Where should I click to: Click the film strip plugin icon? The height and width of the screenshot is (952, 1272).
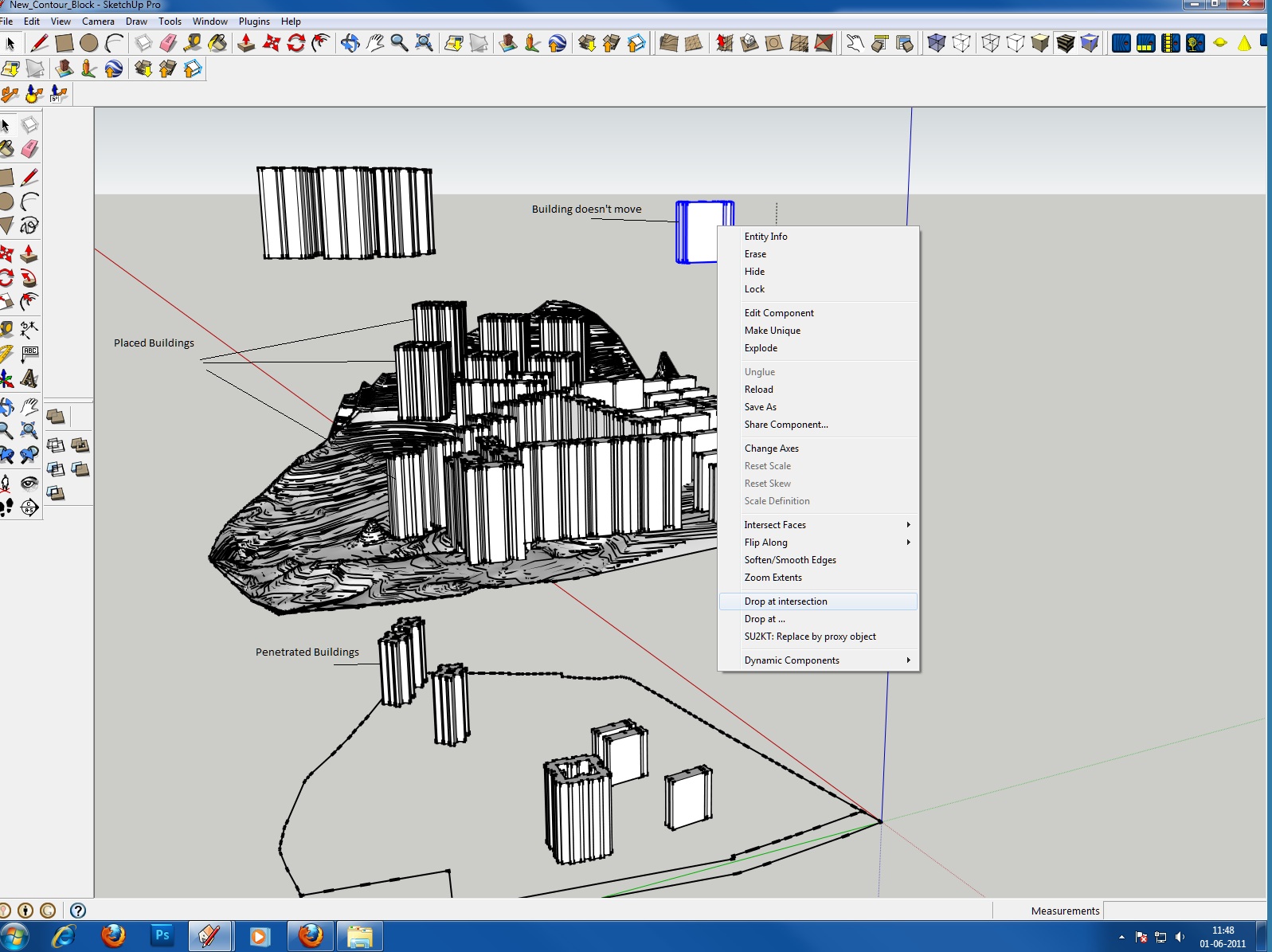[x=1170, y=43]
